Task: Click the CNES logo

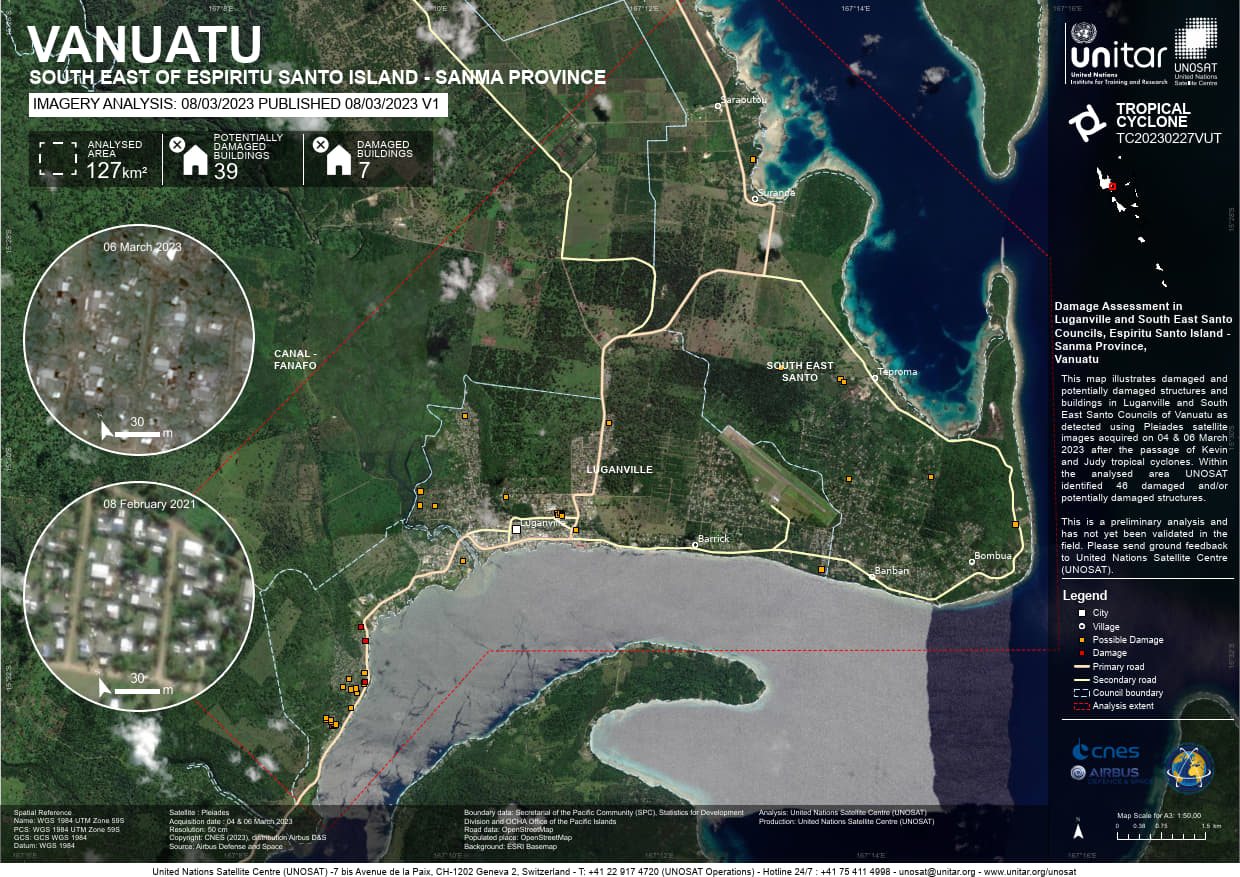Action: [1104, 750]
